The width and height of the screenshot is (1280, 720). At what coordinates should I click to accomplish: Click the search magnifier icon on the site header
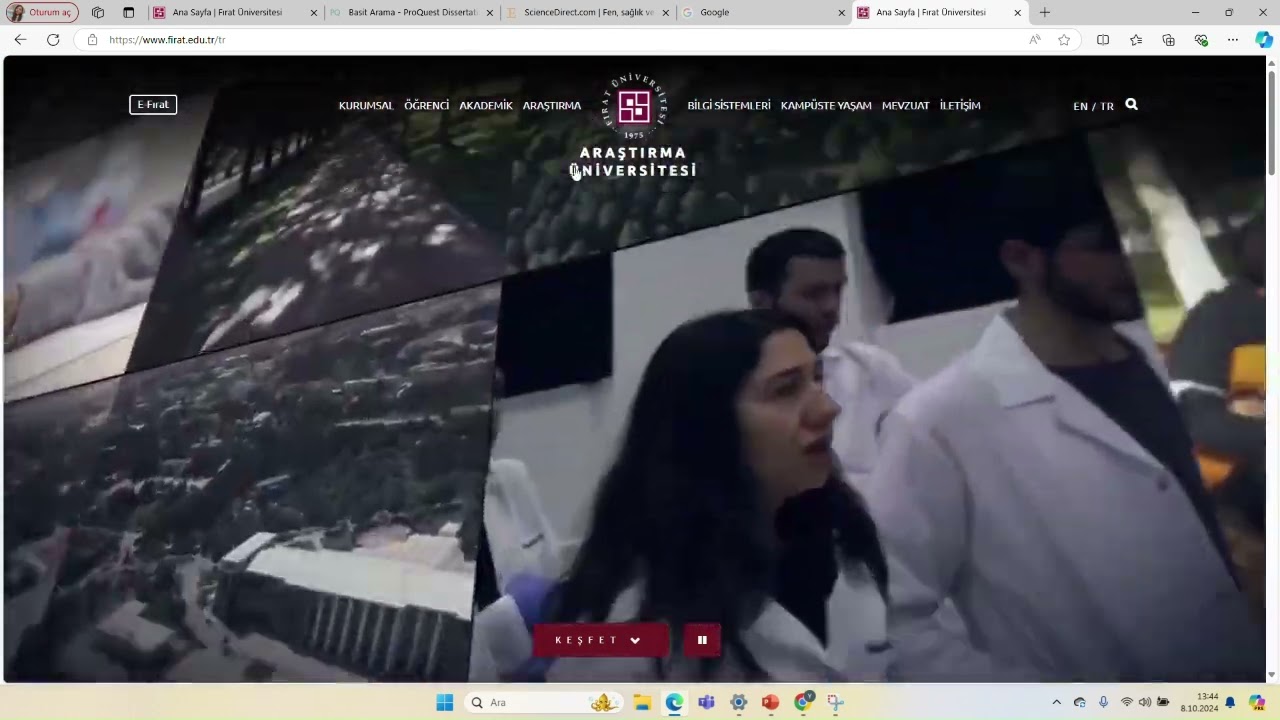pyautogui.click(x=1131, y=104)
